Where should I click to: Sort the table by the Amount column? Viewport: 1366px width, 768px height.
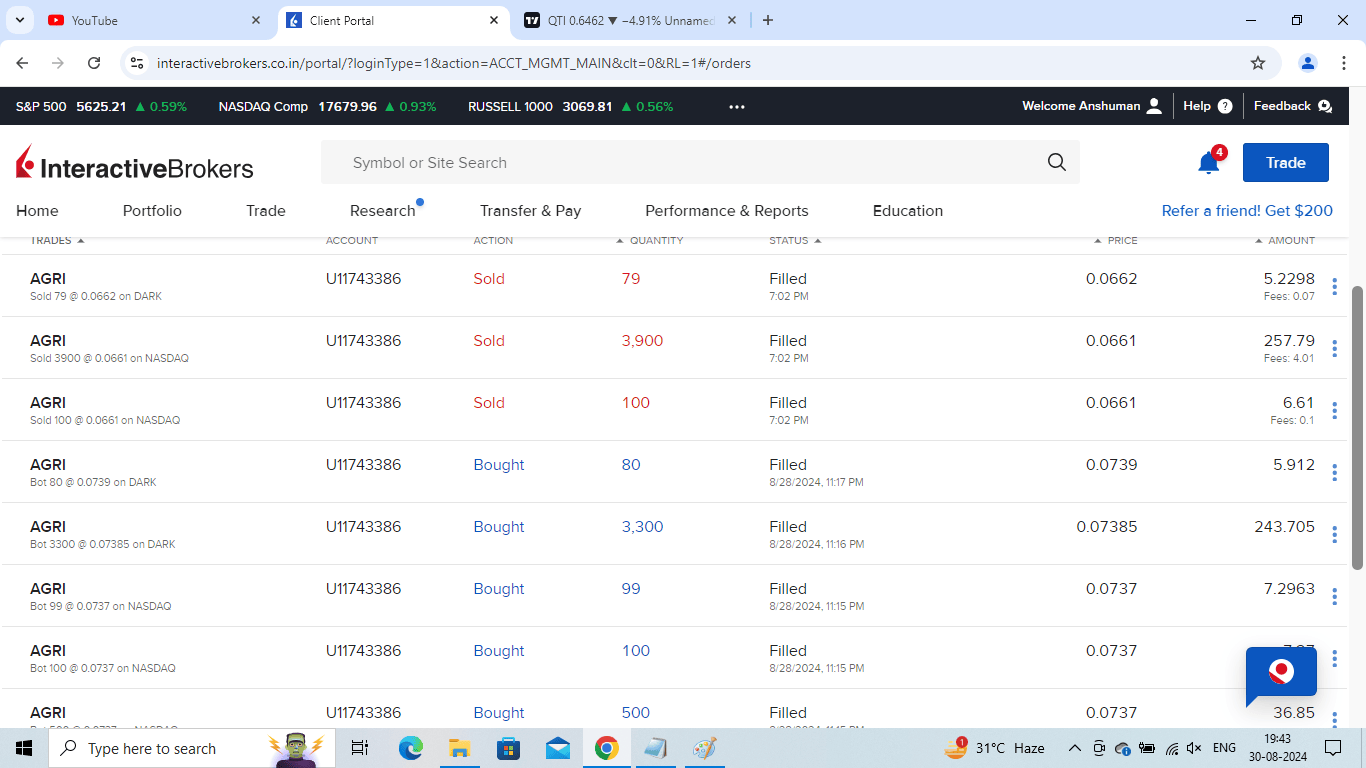coord(1286,240)
